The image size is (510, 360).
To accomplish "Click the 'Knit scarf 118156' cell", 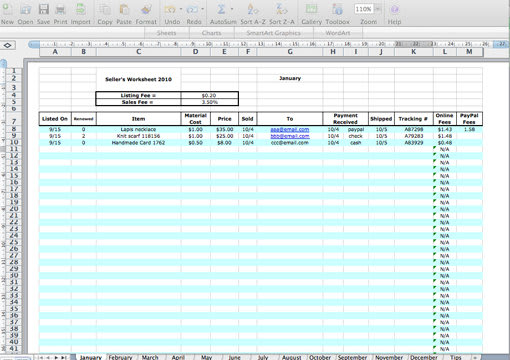I will tap(138, 136).
